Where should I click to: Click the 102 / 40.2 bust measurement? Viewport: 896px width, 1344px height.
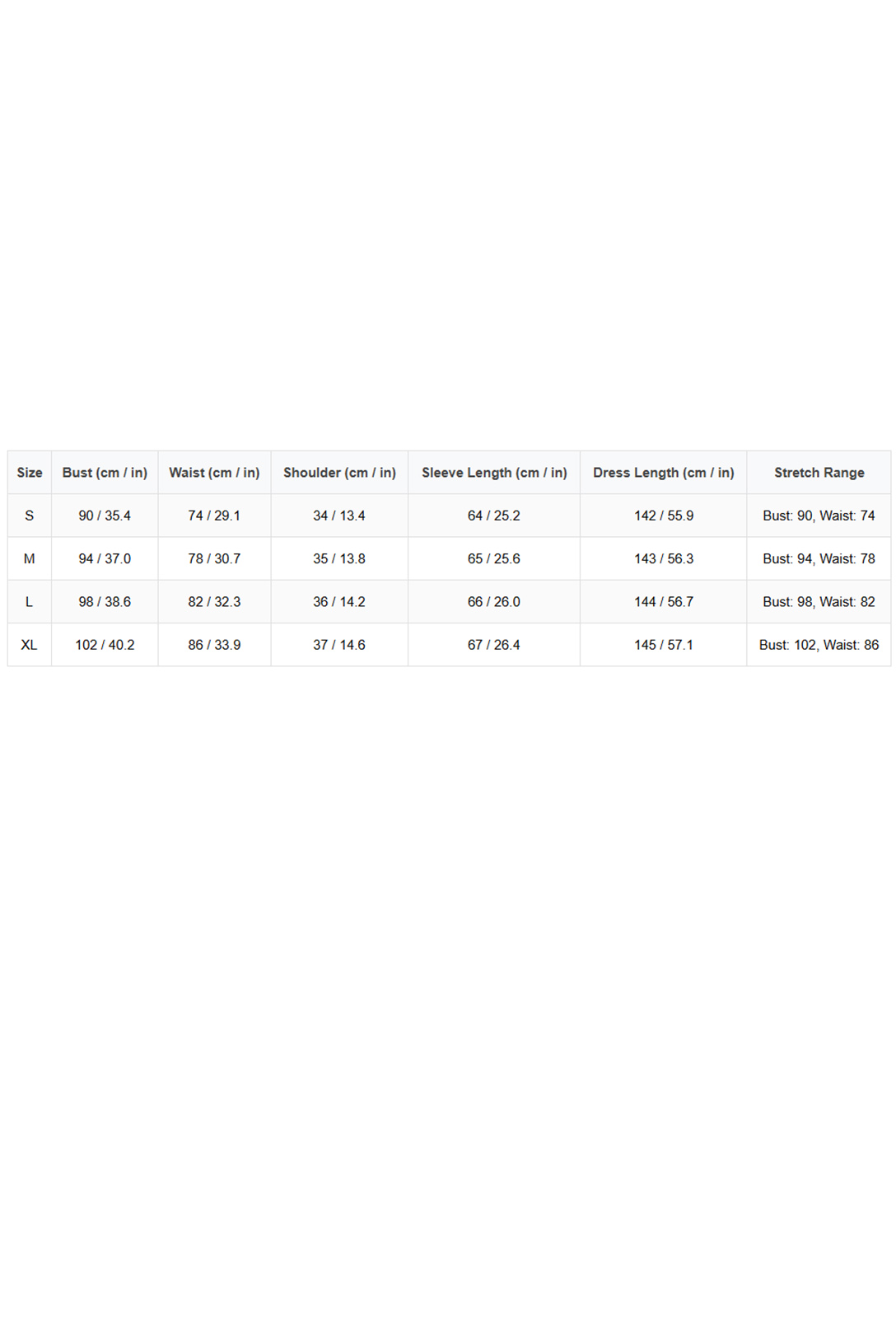point(105,645)
